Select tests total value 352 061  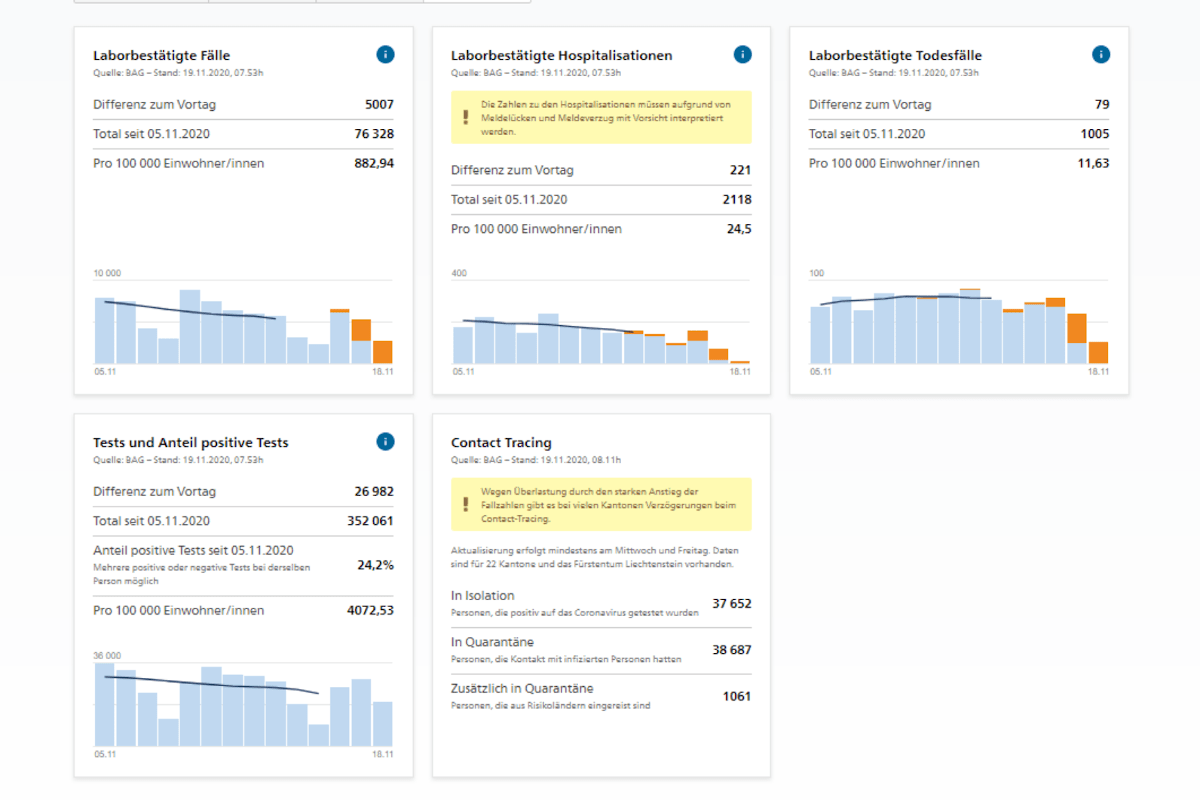[371, 521]
